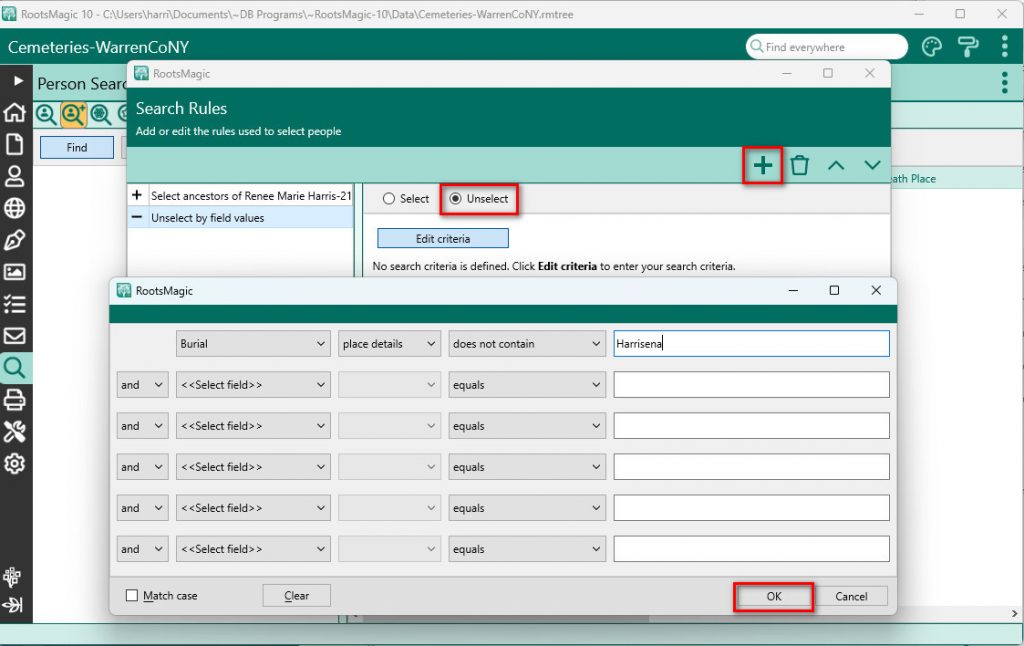Open the Tasks checklist view in the sidebar
The height and width of the screenshot is (646, 1024).
14,304
